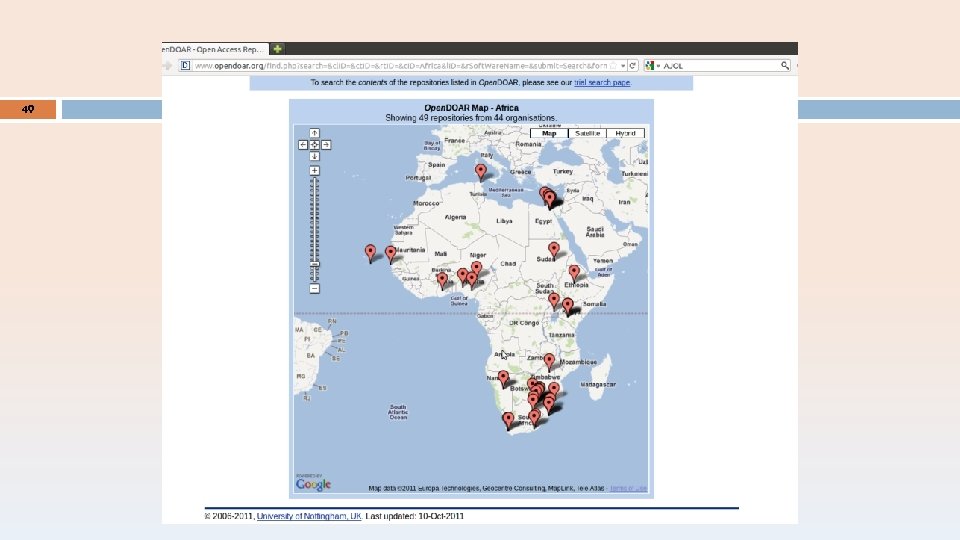Click the repository marker near Italy and Tunisia

[481, 171]
